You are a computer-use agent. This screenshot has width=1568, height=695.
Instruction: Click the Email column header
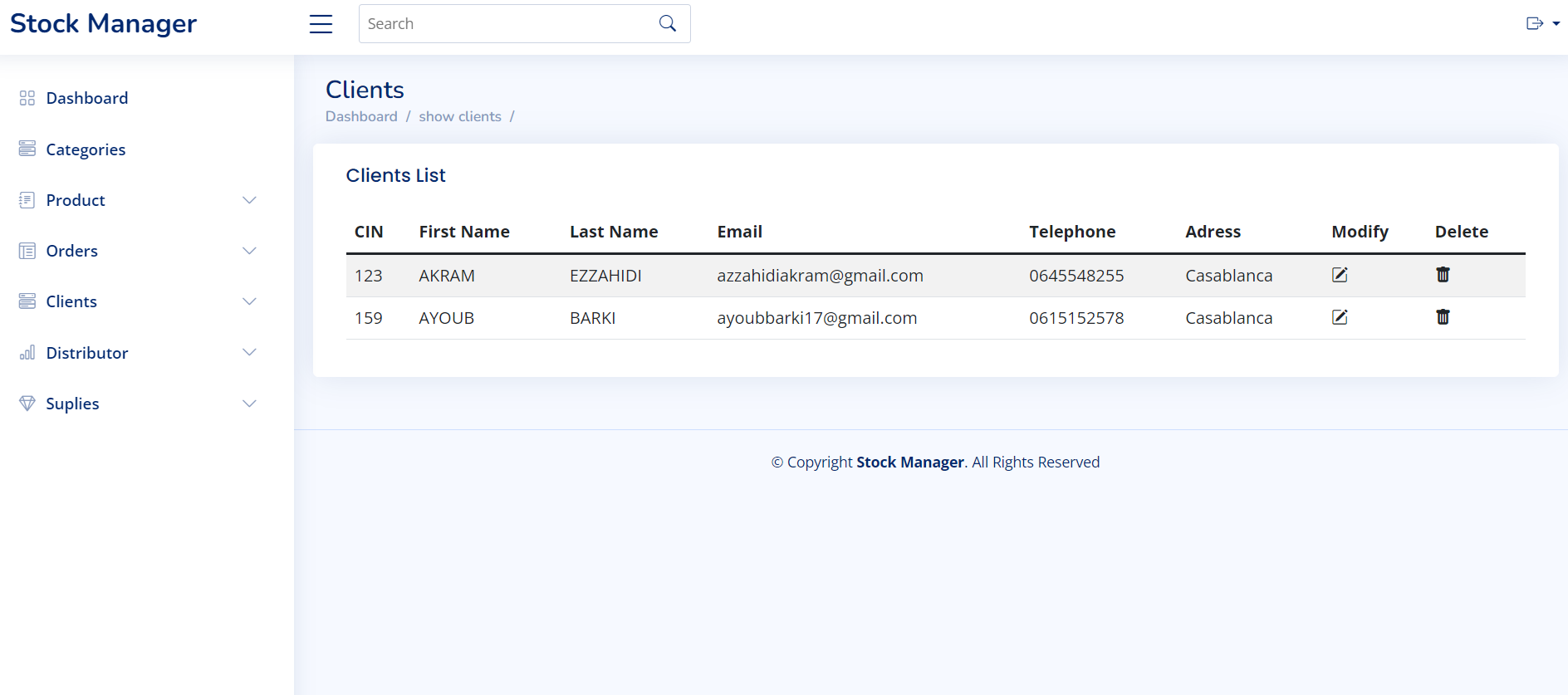(x=740, y=232)
